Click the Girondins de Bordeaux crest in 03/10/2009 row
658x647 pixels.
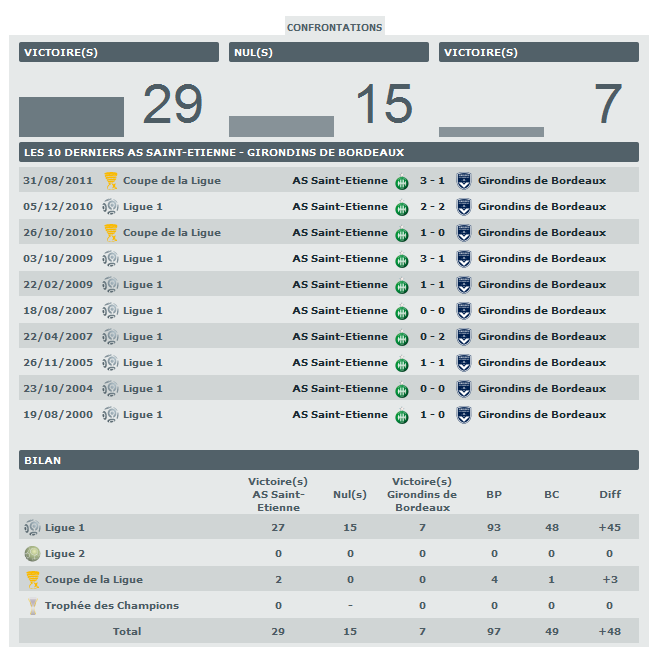pyautogui.click(x=464, y=259)
